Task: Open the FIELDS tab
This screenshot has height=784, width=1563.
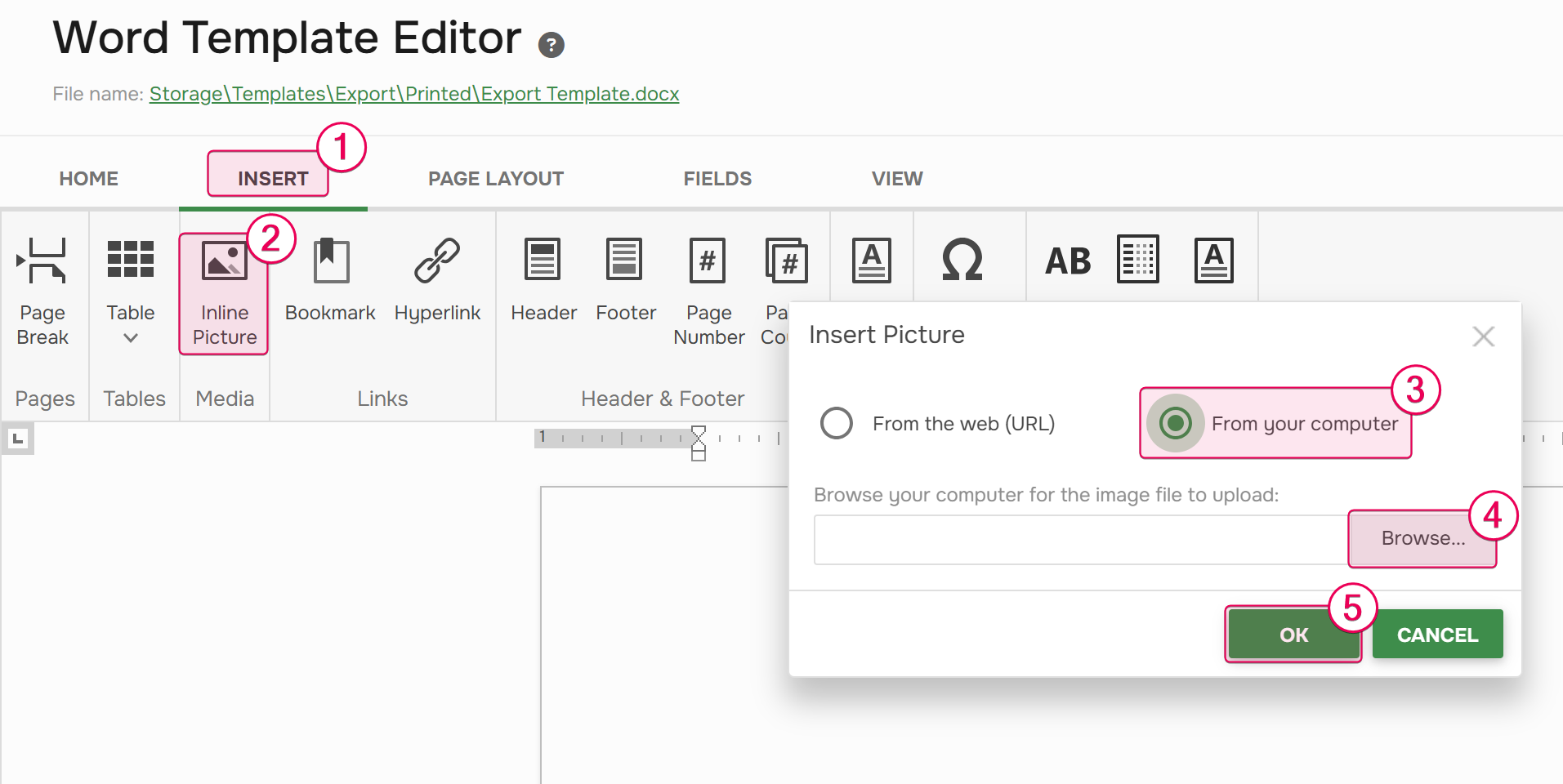Action: pyautogui.click(x=717, y=178)
